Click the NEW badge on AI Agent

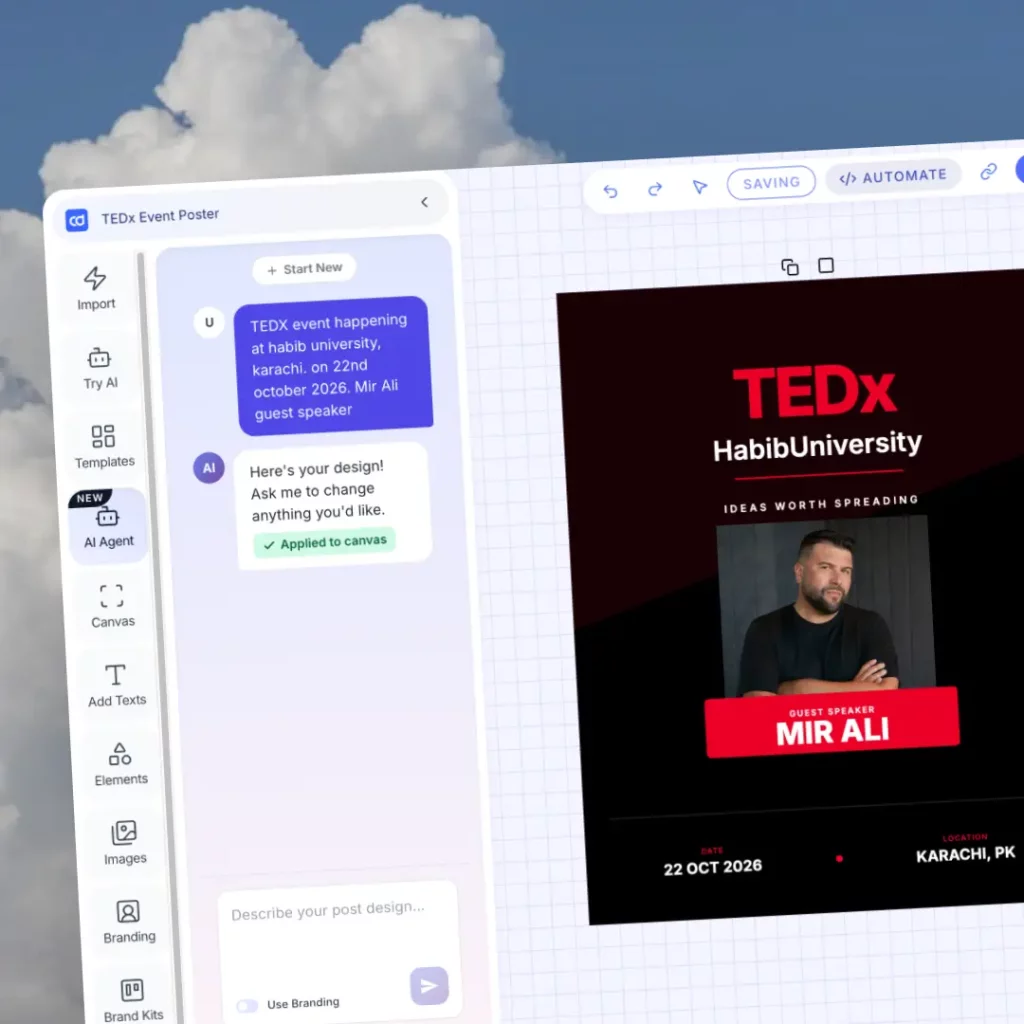pyautogui.click(x=89, y=498)
